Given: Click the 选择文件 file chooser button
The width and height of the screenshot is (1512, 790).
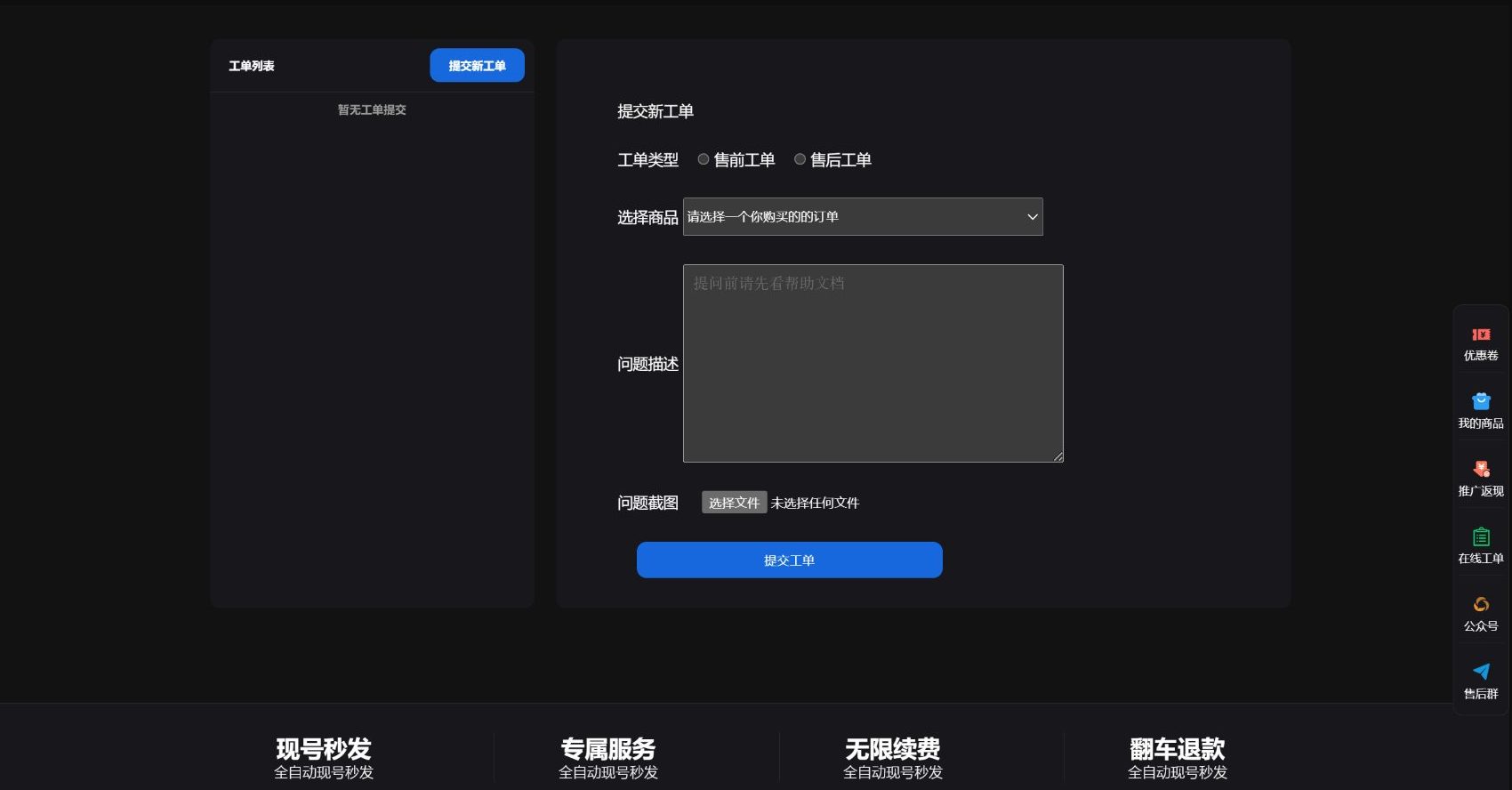Looking at the screenshot, I should (x=734, y=503).
